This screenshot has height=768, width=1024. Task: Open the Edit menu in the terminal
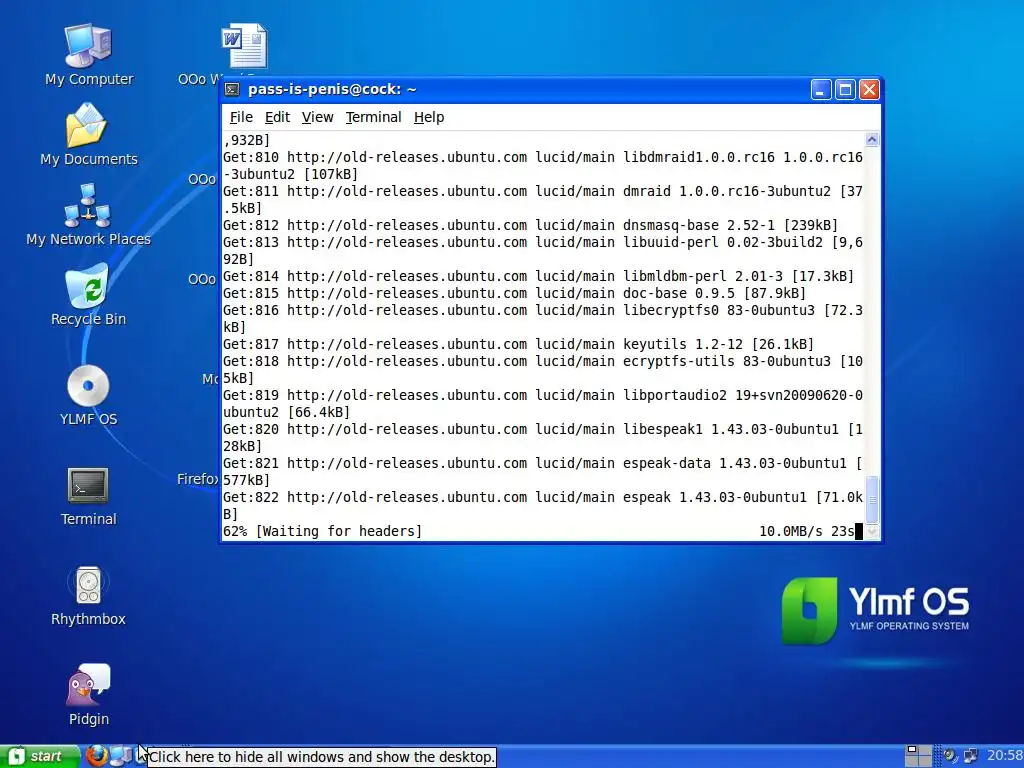point(277,117)
